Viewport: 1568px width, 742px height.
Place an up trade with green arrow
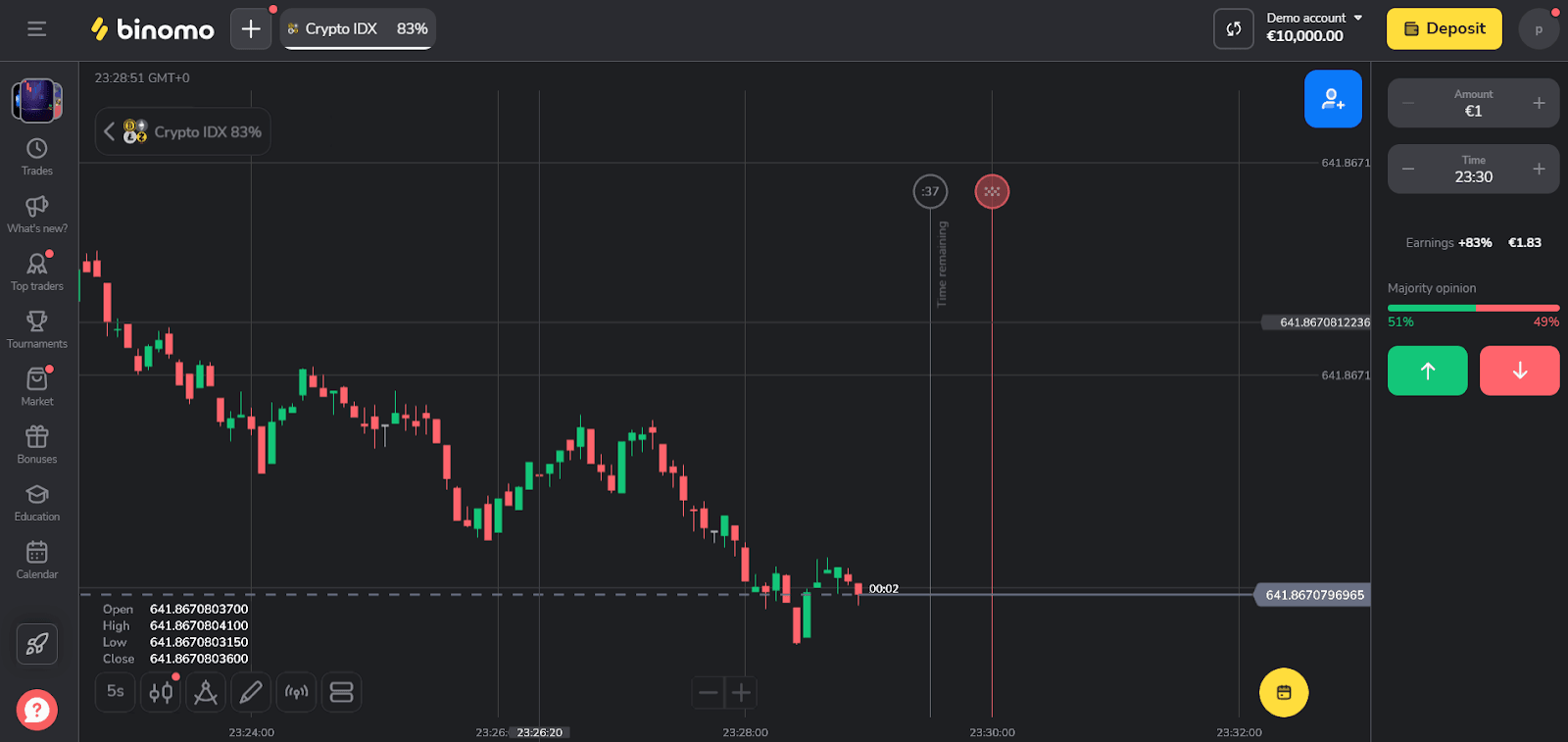pyautogui.click(x=1428, y=371)
